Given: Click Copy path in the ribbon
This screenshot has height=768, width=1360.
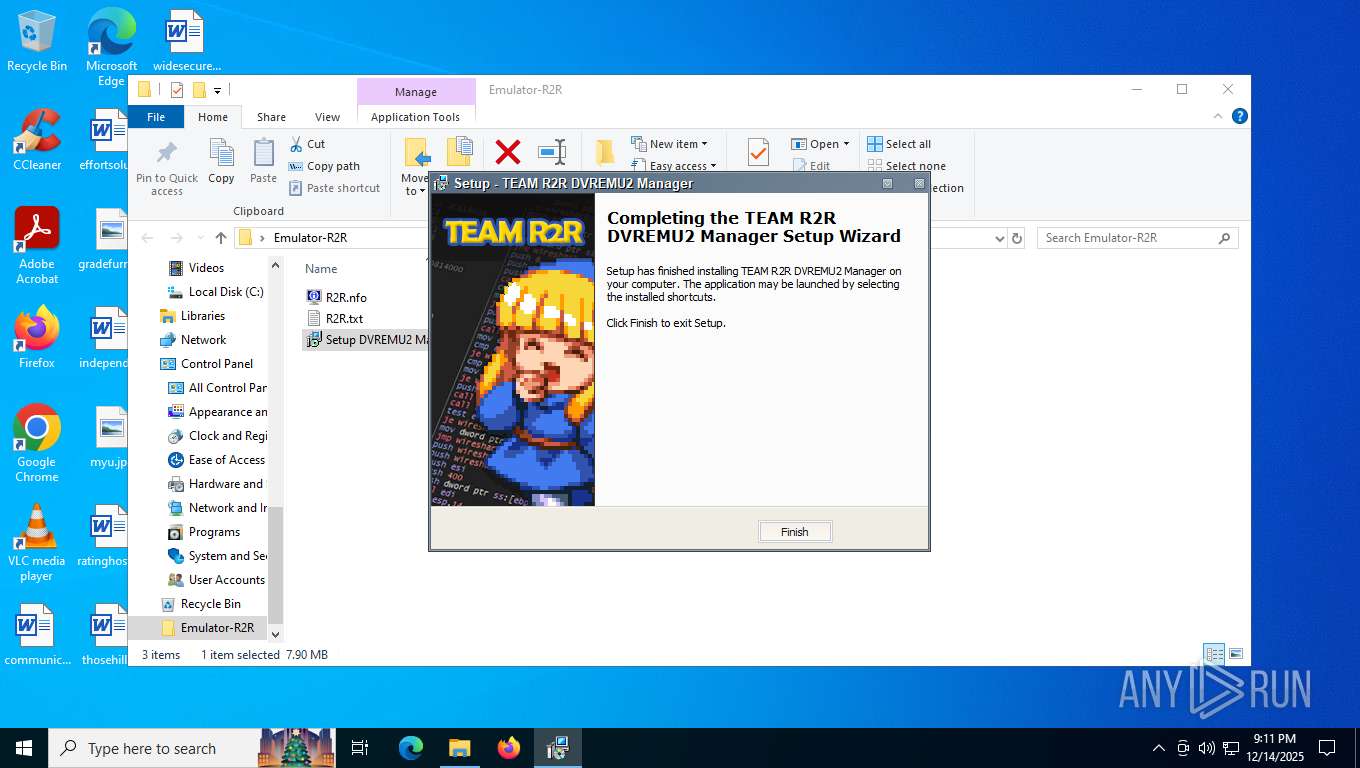Looking at the screenshot, I should coord(324,166).
